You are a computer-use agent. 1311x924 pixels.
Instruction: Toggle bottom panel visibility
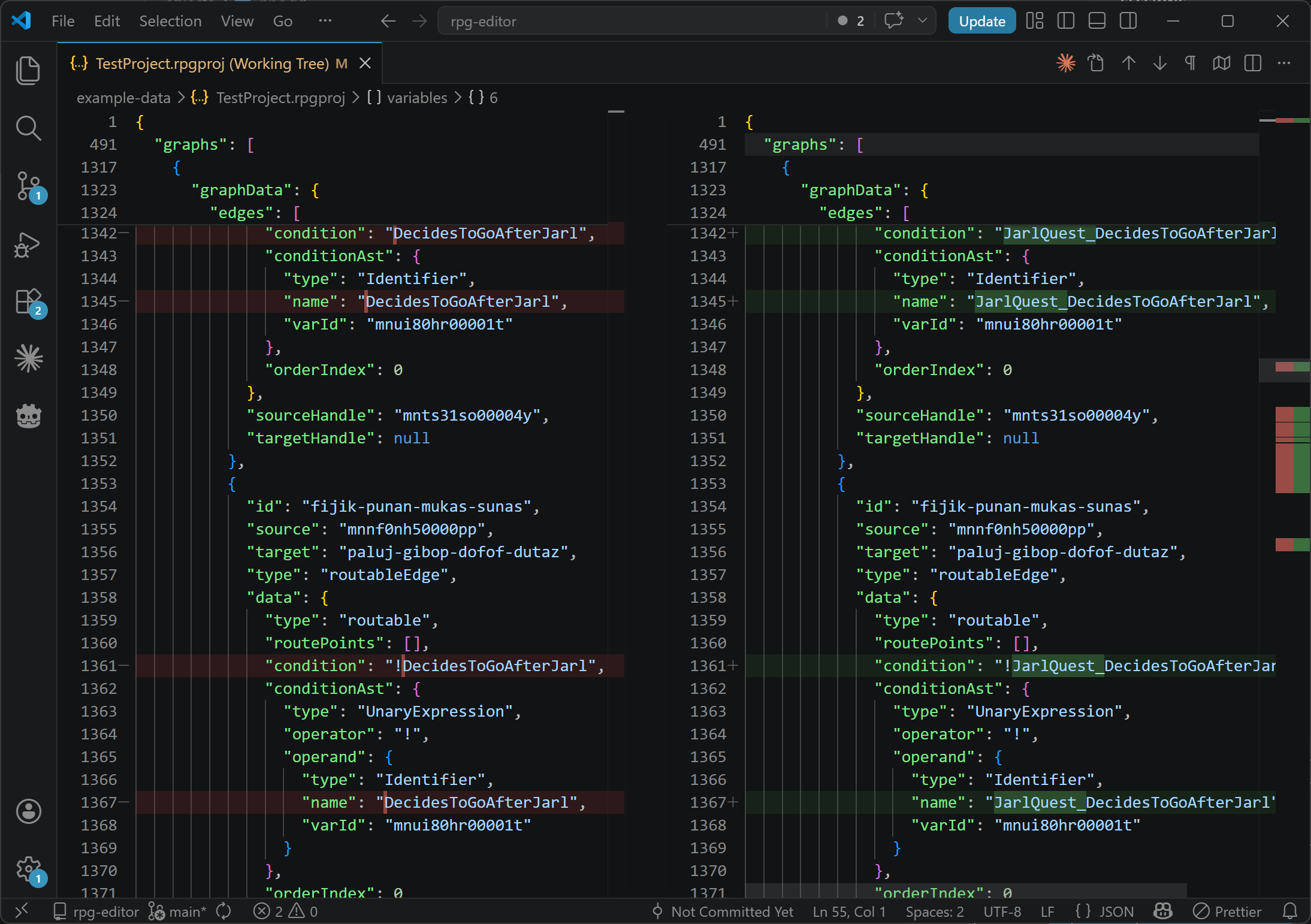coord(1097,21)
